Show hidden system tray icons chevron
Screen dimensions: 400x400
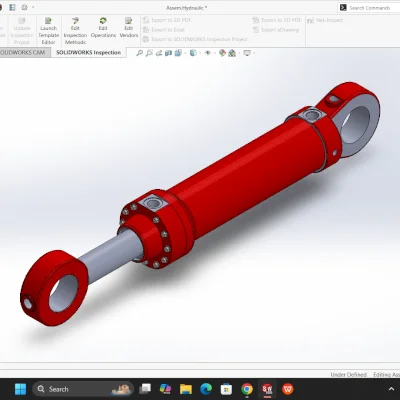(x=391, y=389)
